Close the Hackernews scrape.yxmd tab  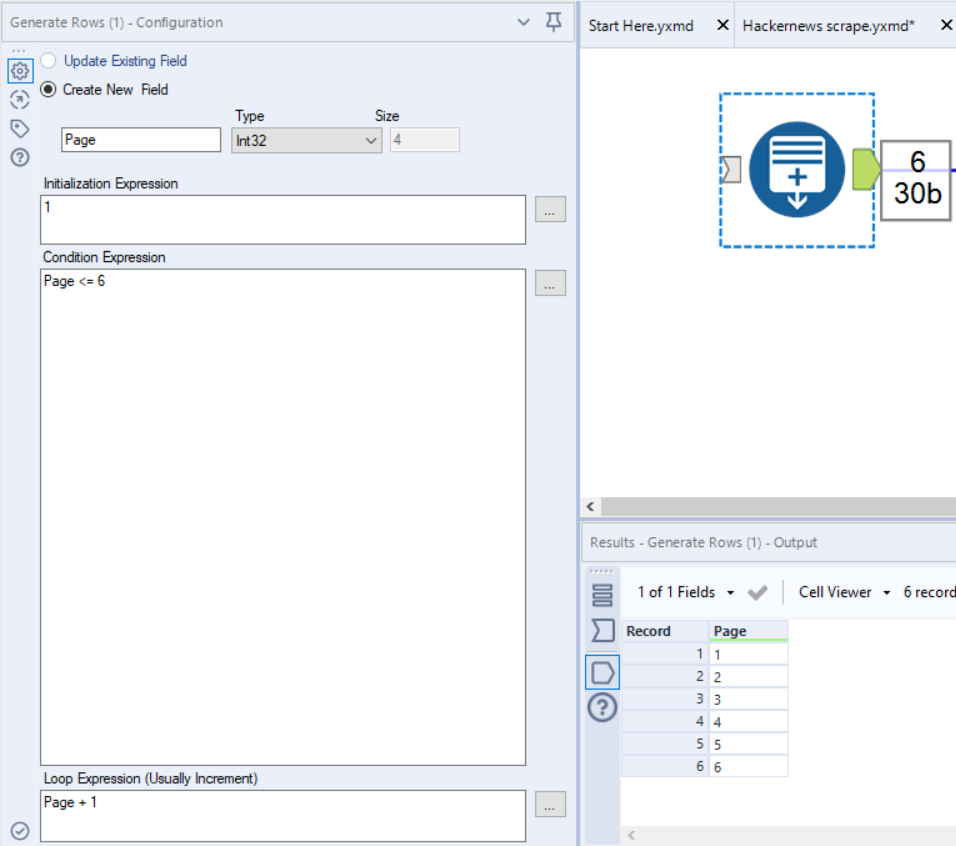[x=946, y=26]
